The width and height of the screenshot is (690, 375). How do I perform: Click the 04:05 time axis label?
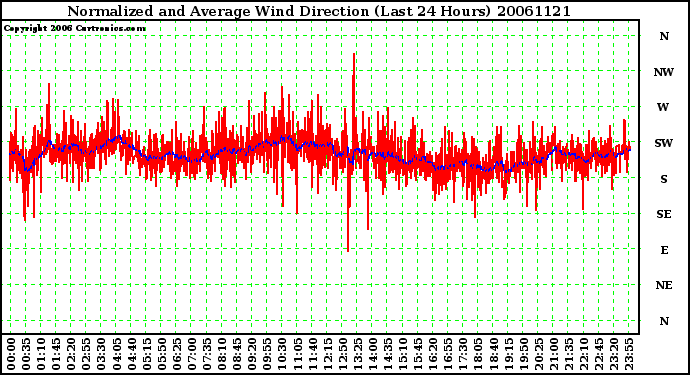click(x=117, y=354)
